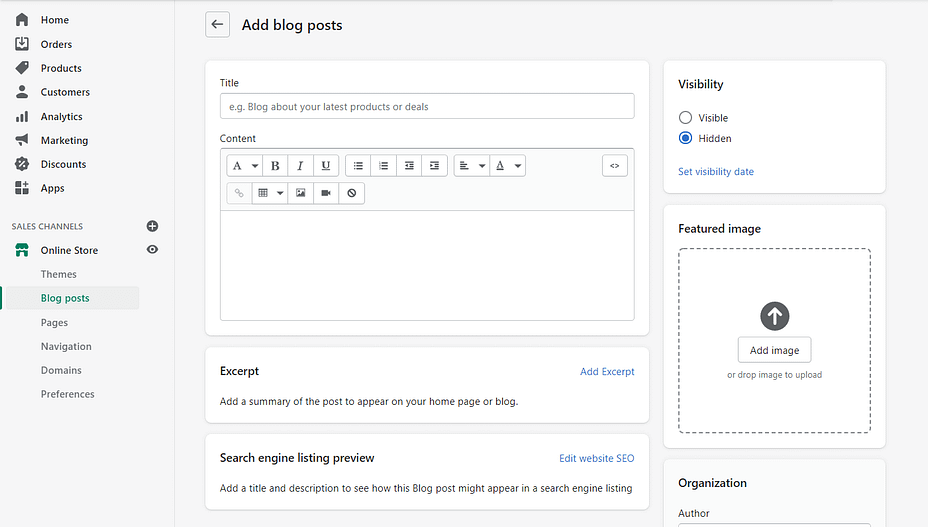Click the Edit website SEO link

pyautogui.click(x=596, y=458)
